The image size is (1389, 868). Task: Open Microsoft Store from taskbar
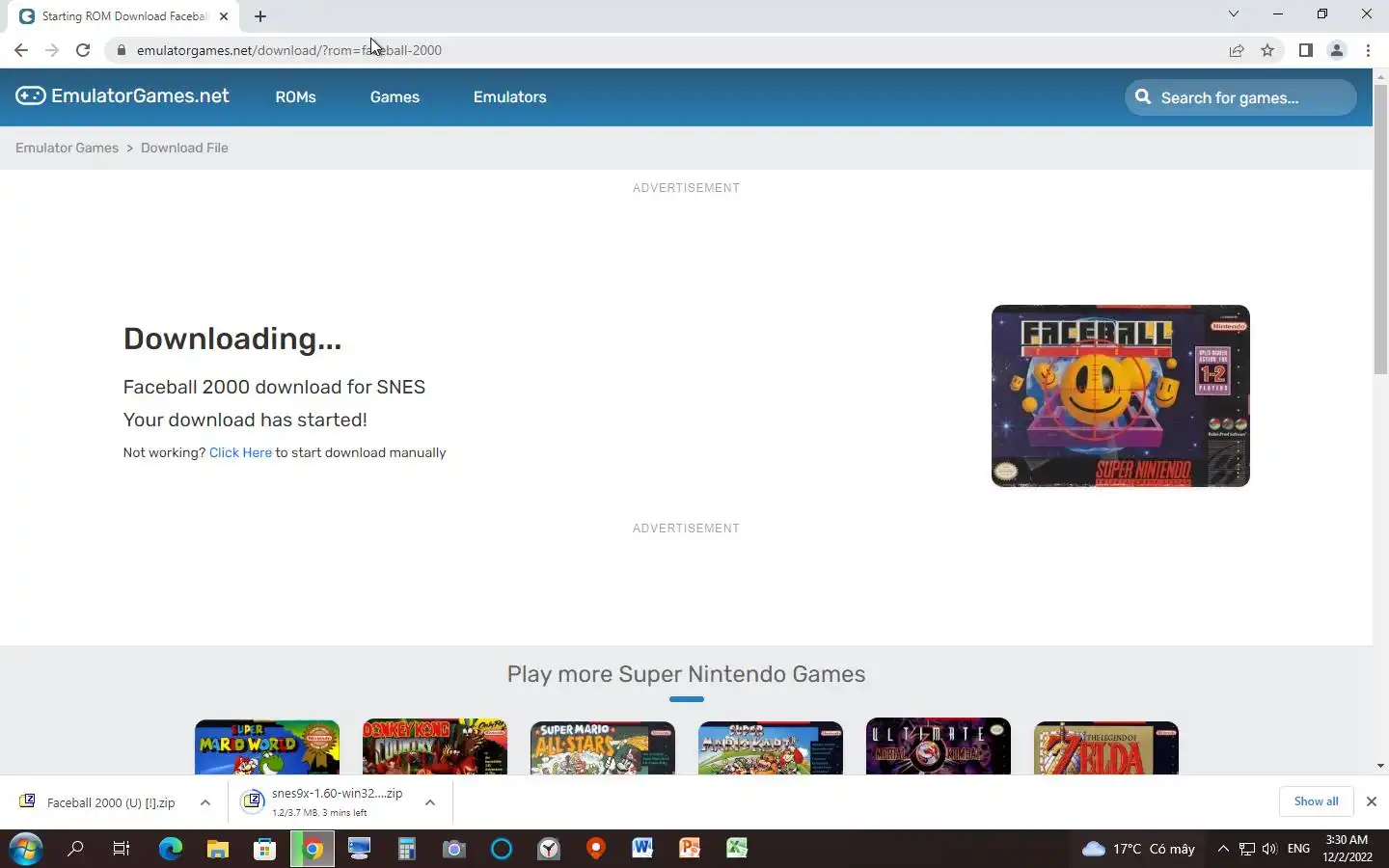pos(264,849)
